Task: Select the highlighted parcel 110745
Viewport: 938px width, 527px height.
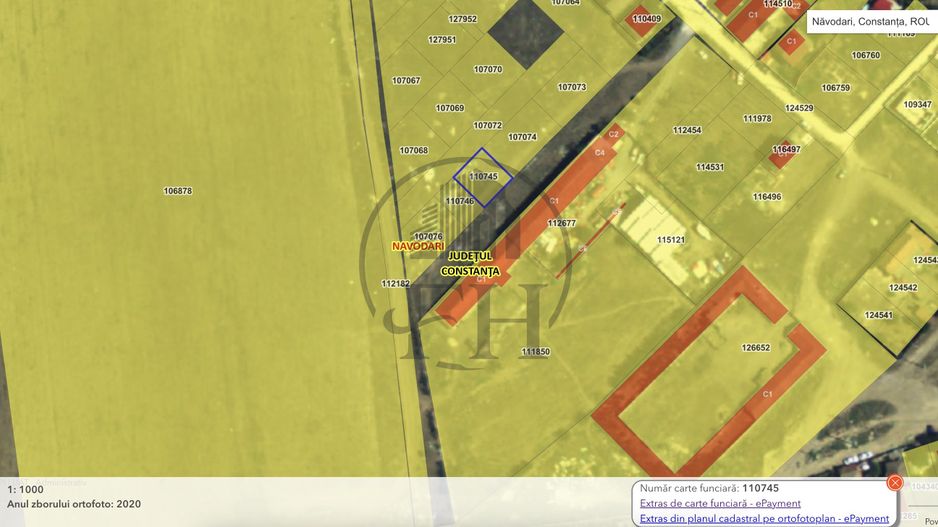Action: pyautogui.click(x=483, y=177)
